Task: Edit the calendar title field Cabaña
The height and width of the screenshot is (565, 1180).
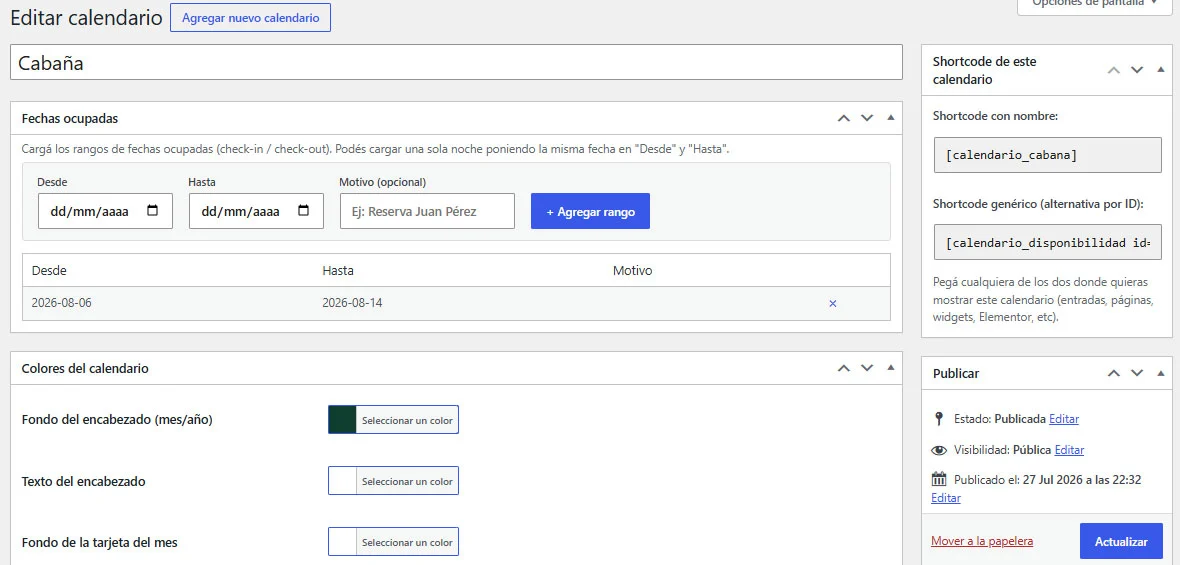Action: coord(456,62)
